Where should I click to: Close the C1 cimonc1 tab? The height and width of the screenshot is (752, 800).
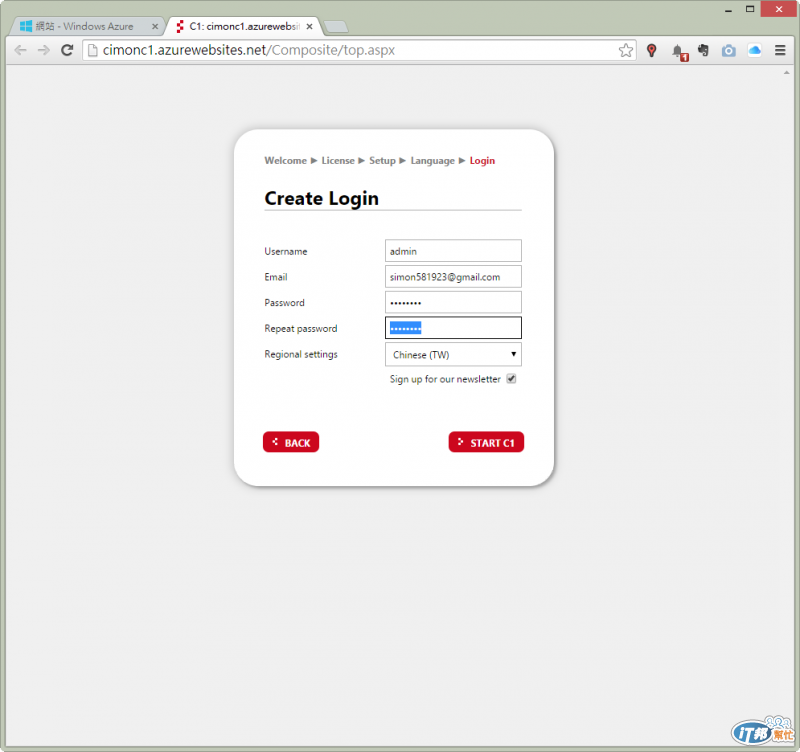(x=309, y=27)
